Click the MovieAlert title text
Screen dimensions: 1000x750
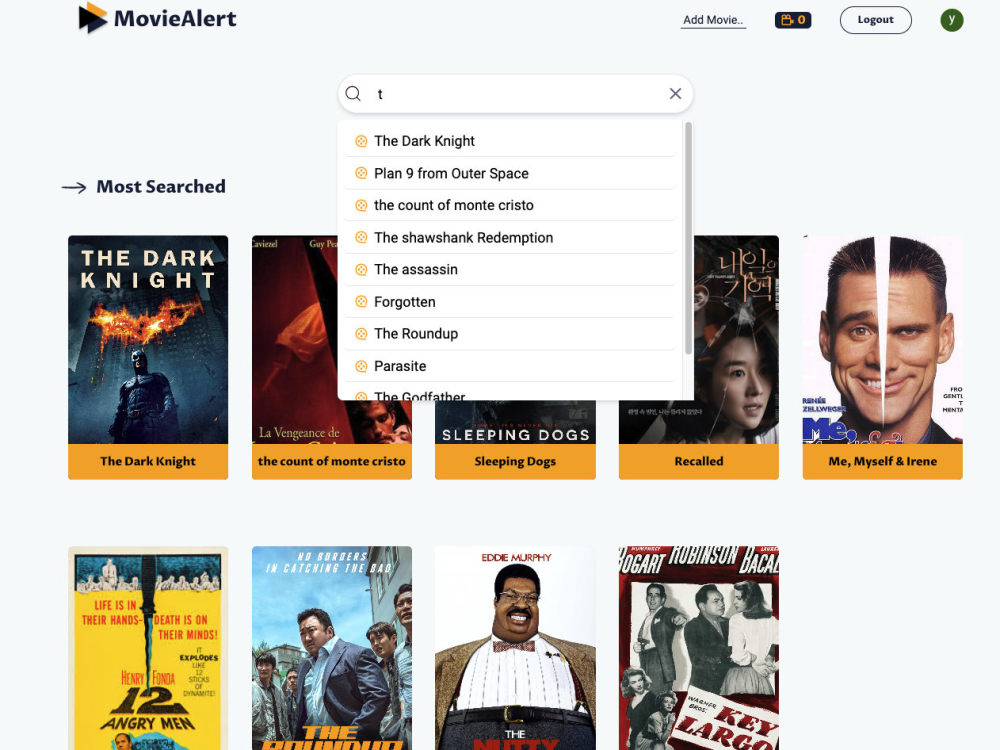click(x=175, y=18)
